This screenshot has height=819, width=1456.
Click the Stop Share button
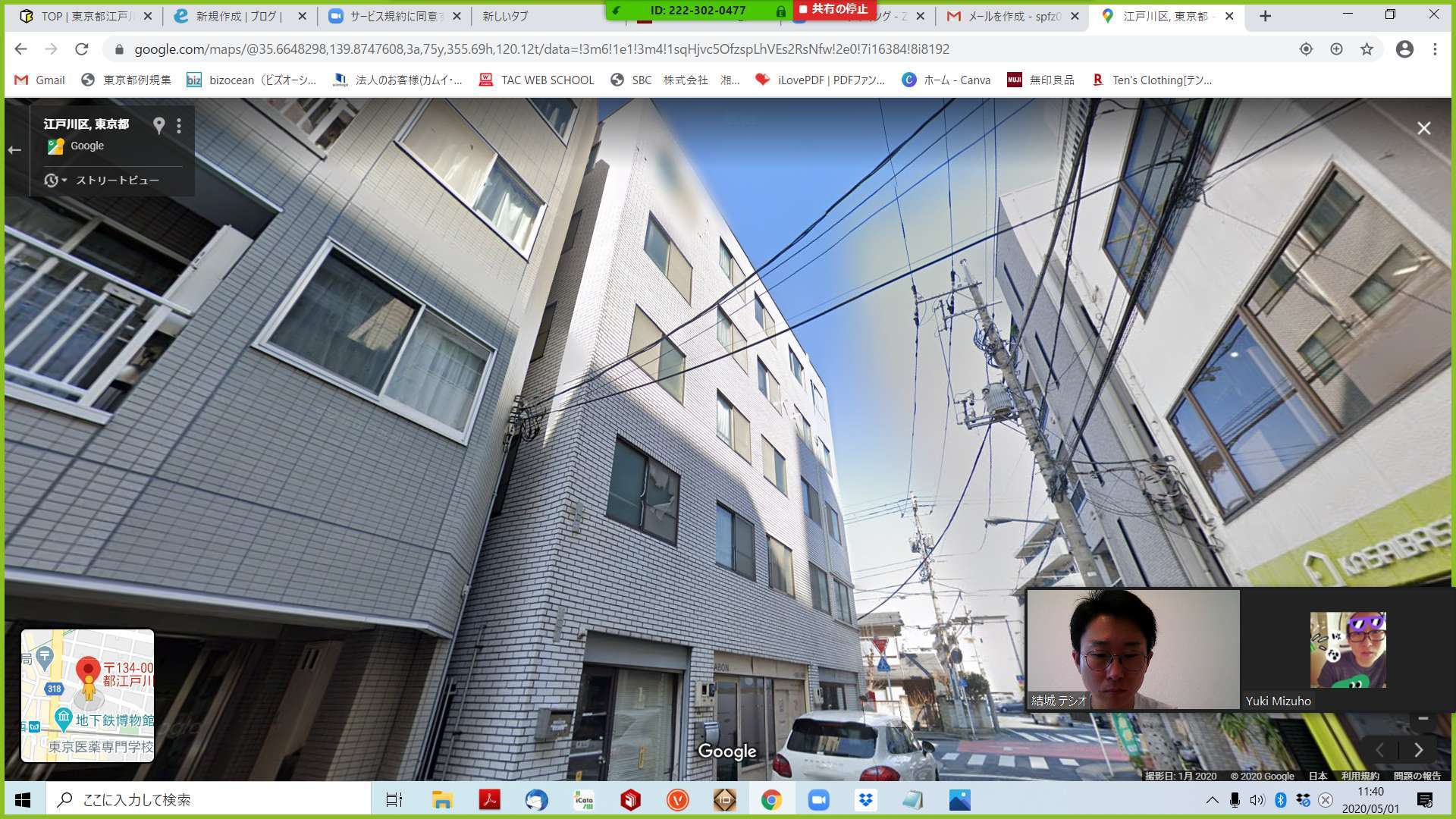tap(833, 9)
